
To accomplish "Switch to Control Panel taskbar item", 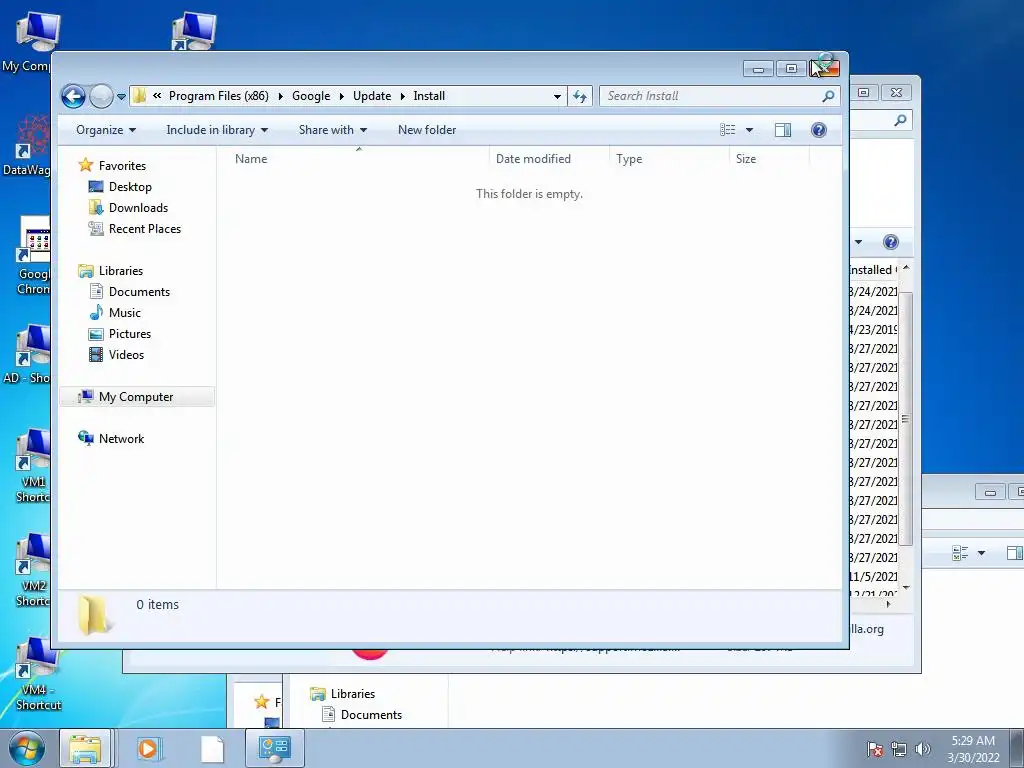I will tap(274, 748).
